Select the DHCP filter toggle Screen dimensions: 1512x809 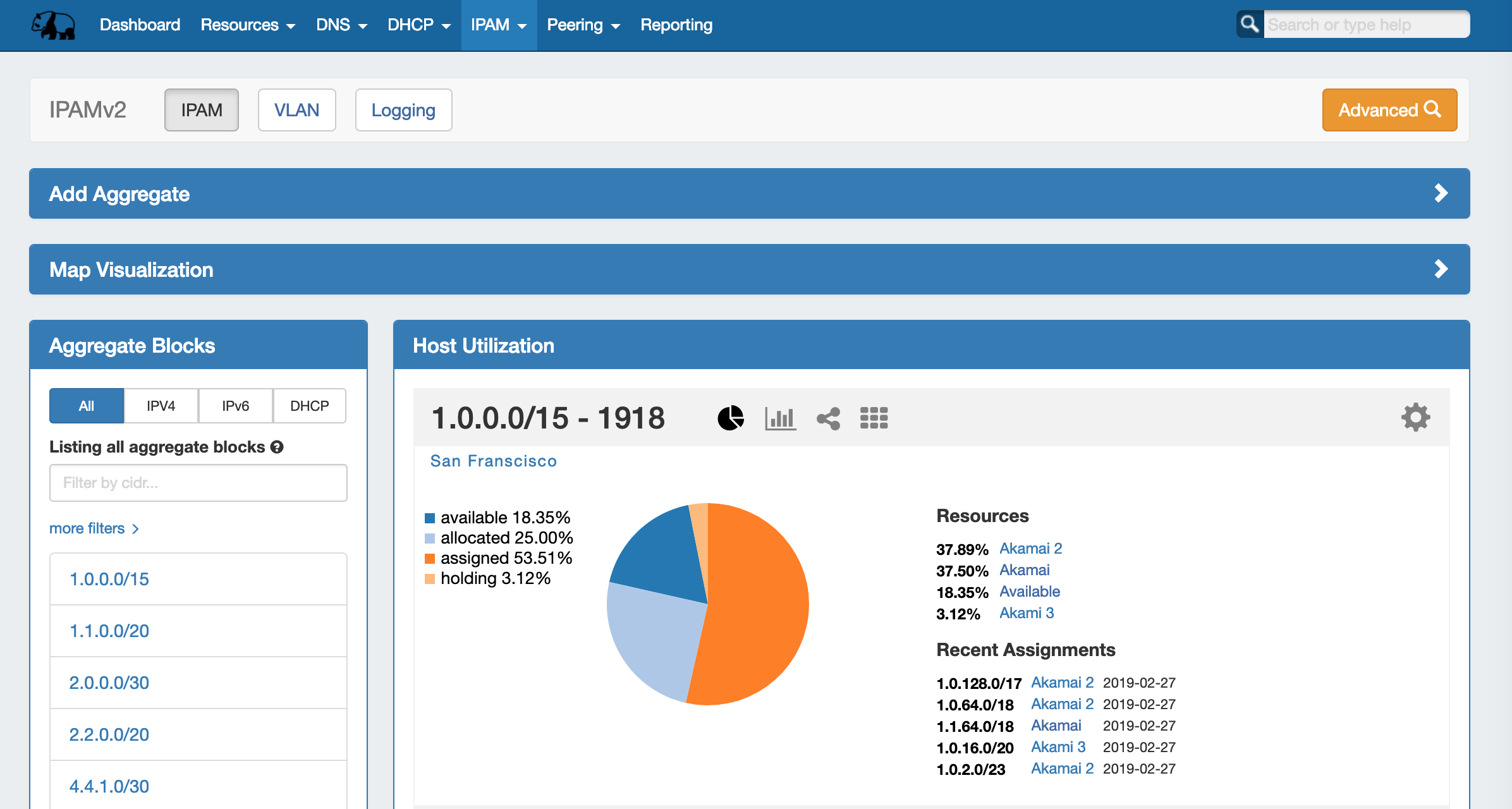(309, 406)
